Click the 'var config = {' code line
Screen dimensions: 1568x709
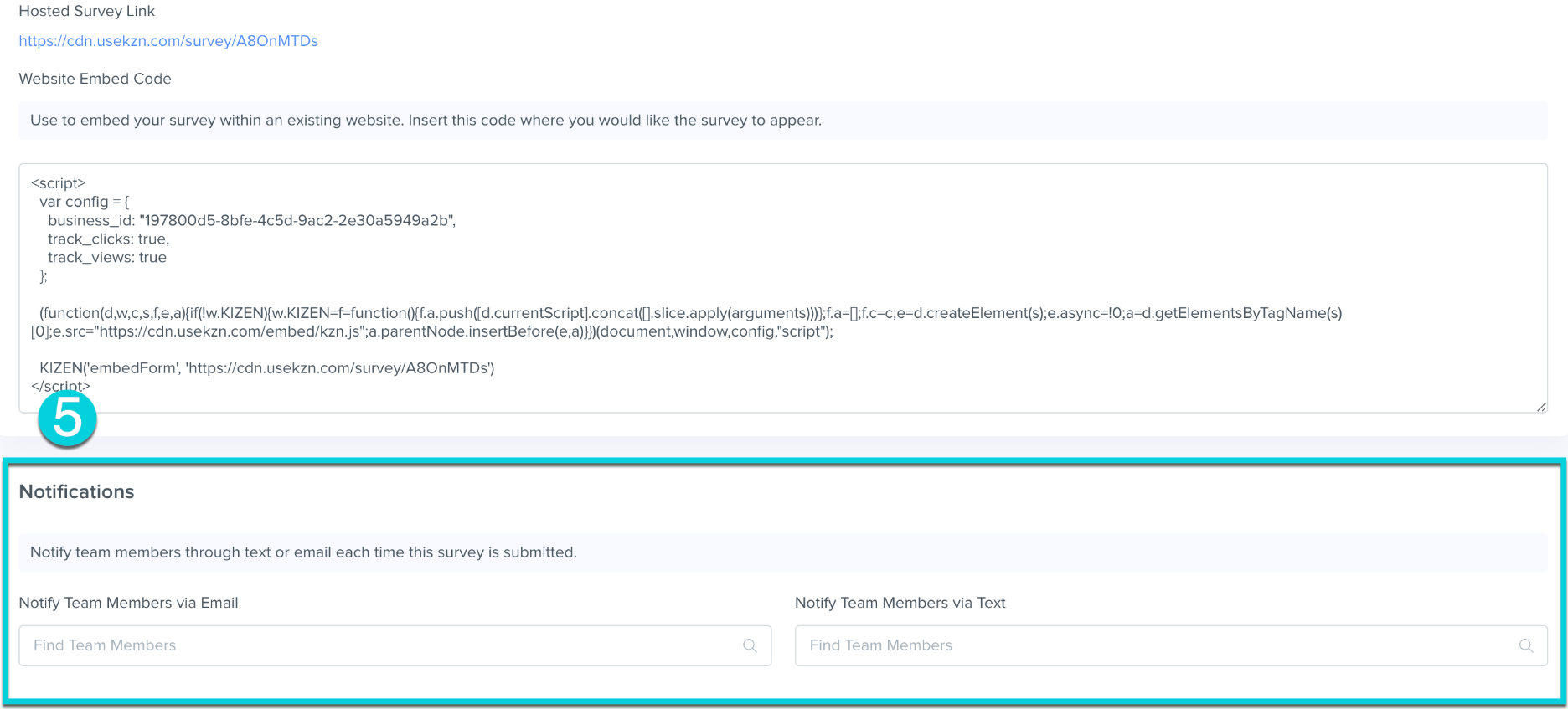tap(85, 202)
